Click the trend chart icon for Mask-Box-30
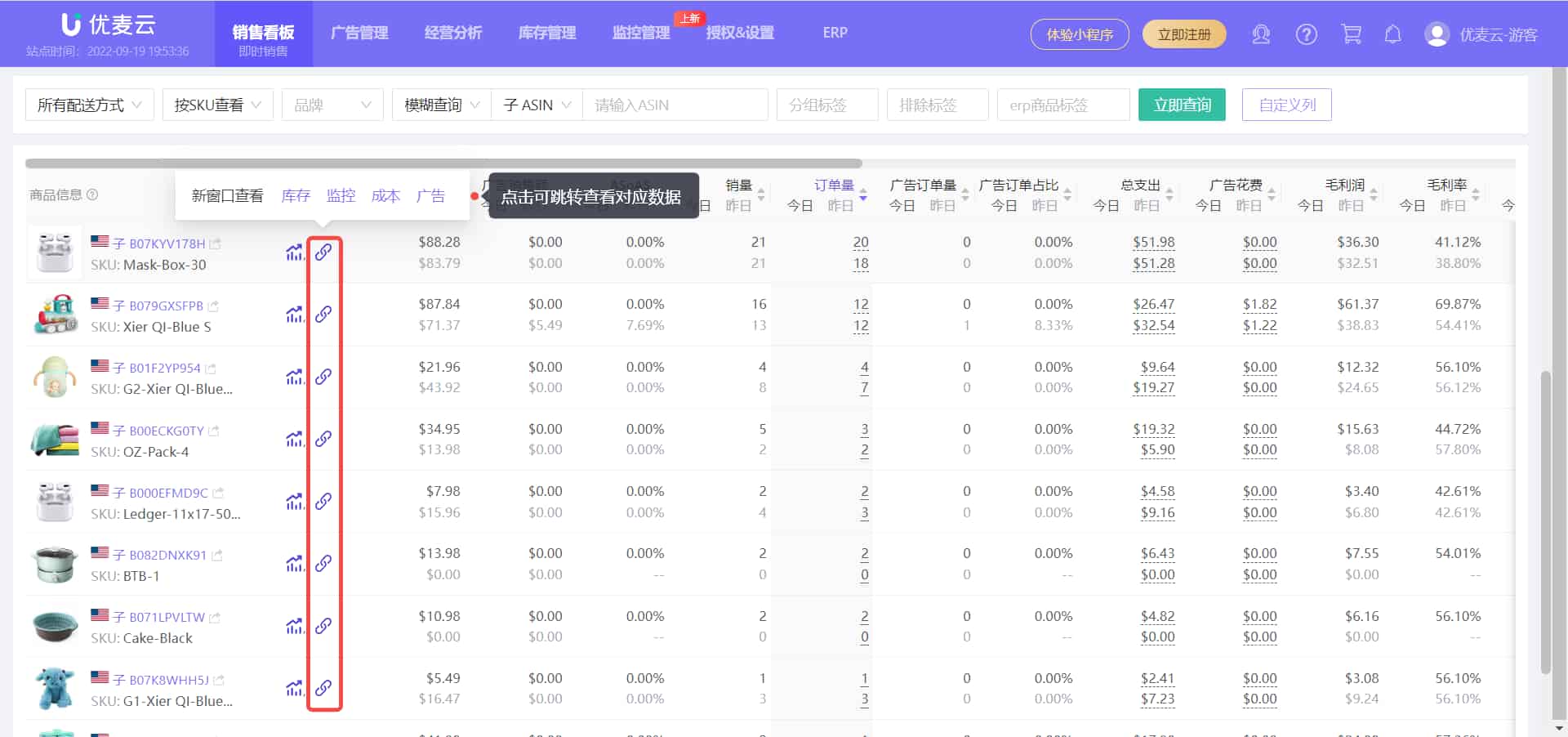1568x737 pixels. (295, 252)
